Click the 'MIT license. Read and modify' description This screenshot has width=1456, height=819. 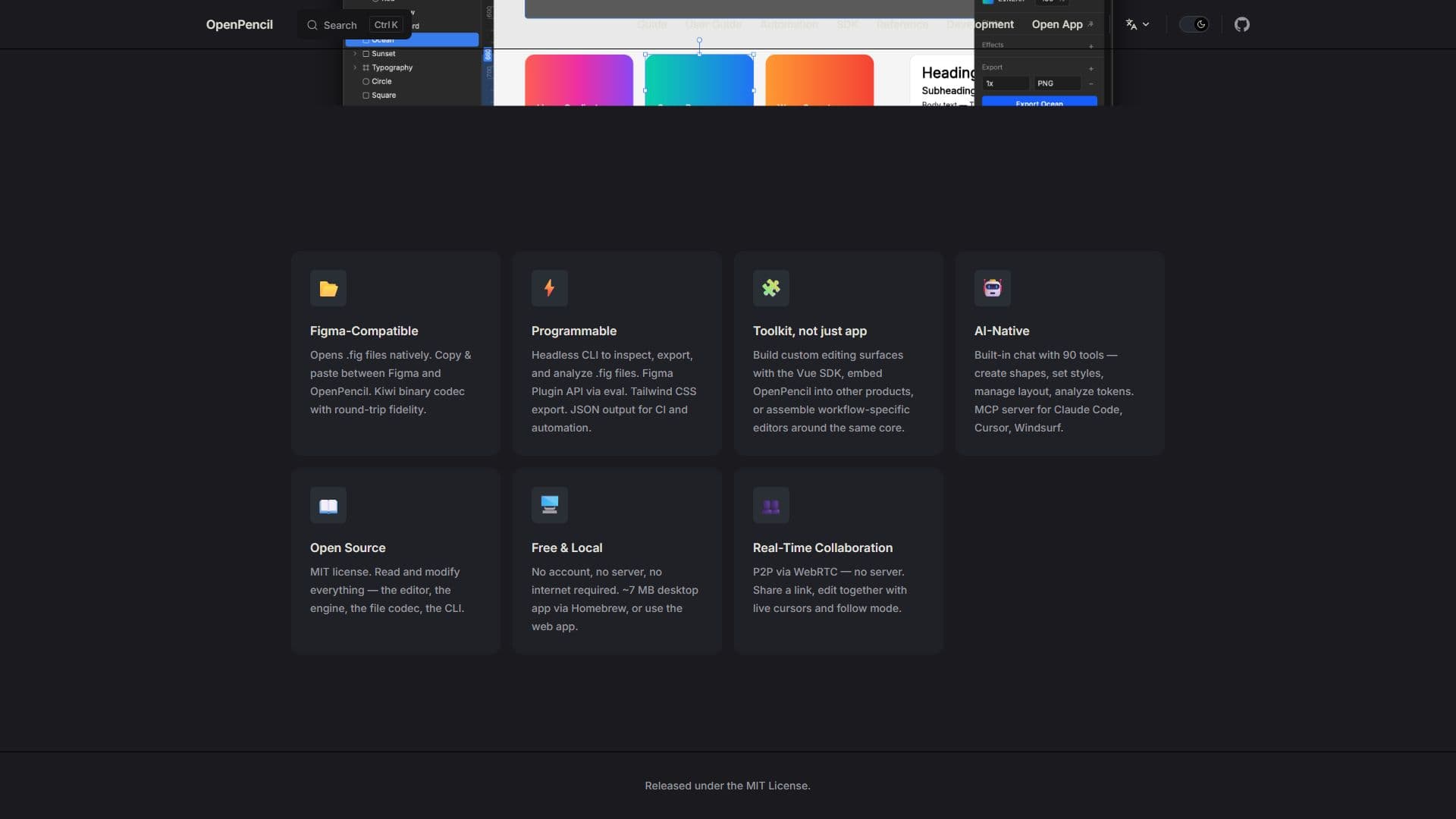coord(387,590)
